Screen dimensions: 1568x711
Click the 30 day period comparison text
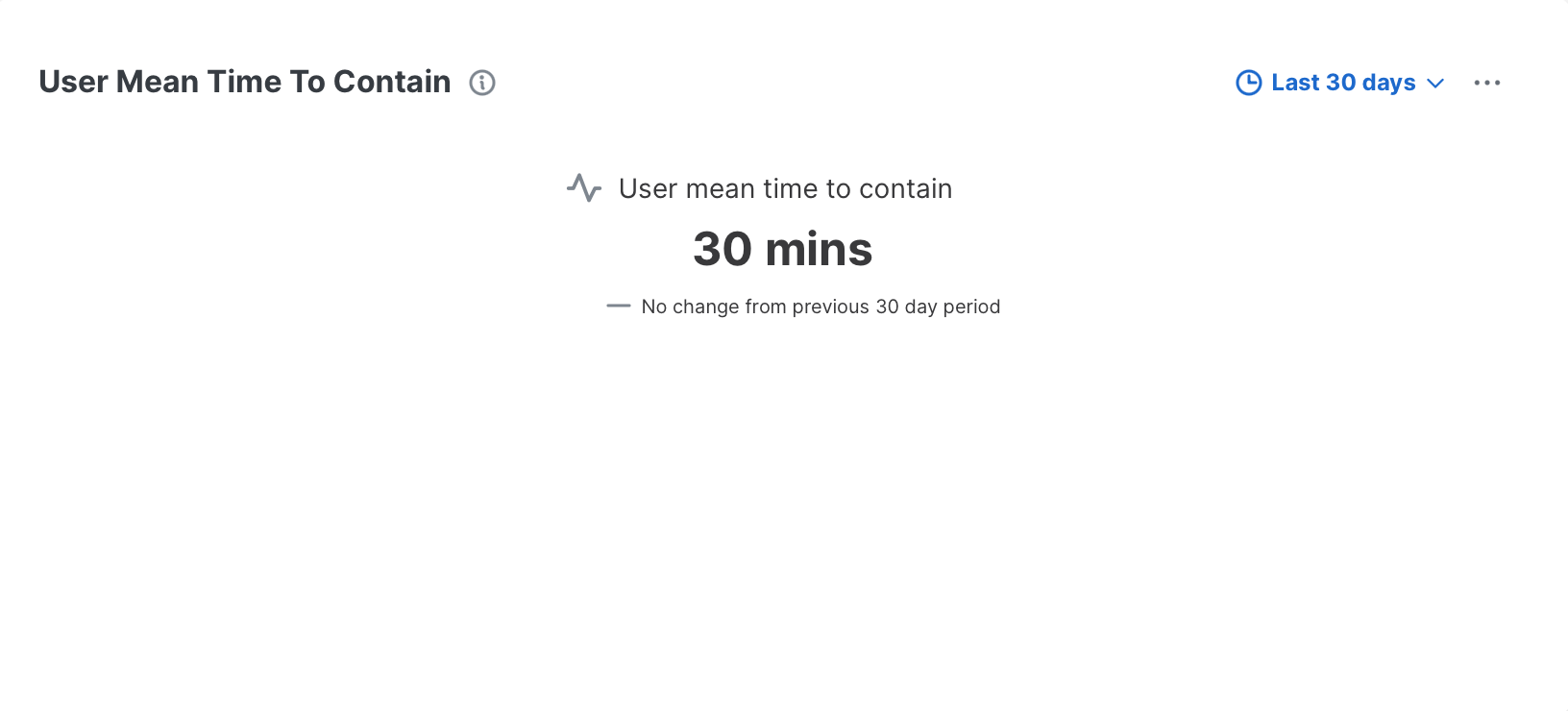tap(938, 306)
